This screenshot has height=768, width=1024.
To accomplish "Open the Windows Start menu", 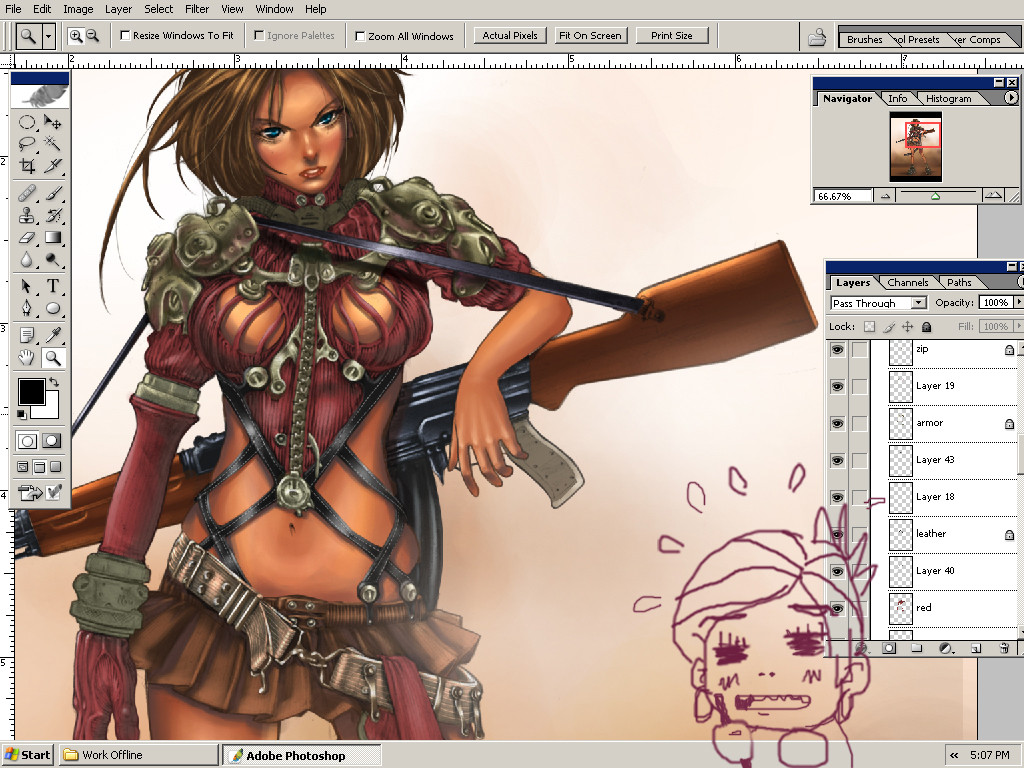I will tap(28, 755).
